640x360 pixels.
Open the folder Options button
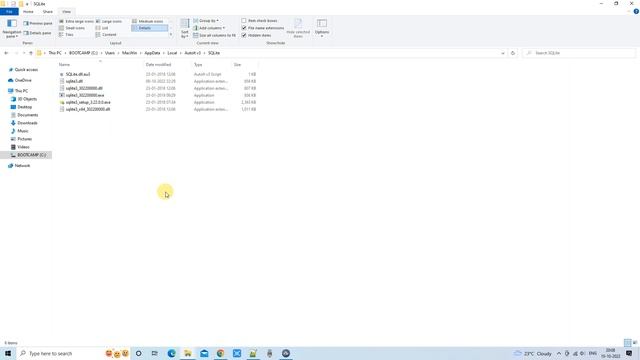click(x=322, y=29)
